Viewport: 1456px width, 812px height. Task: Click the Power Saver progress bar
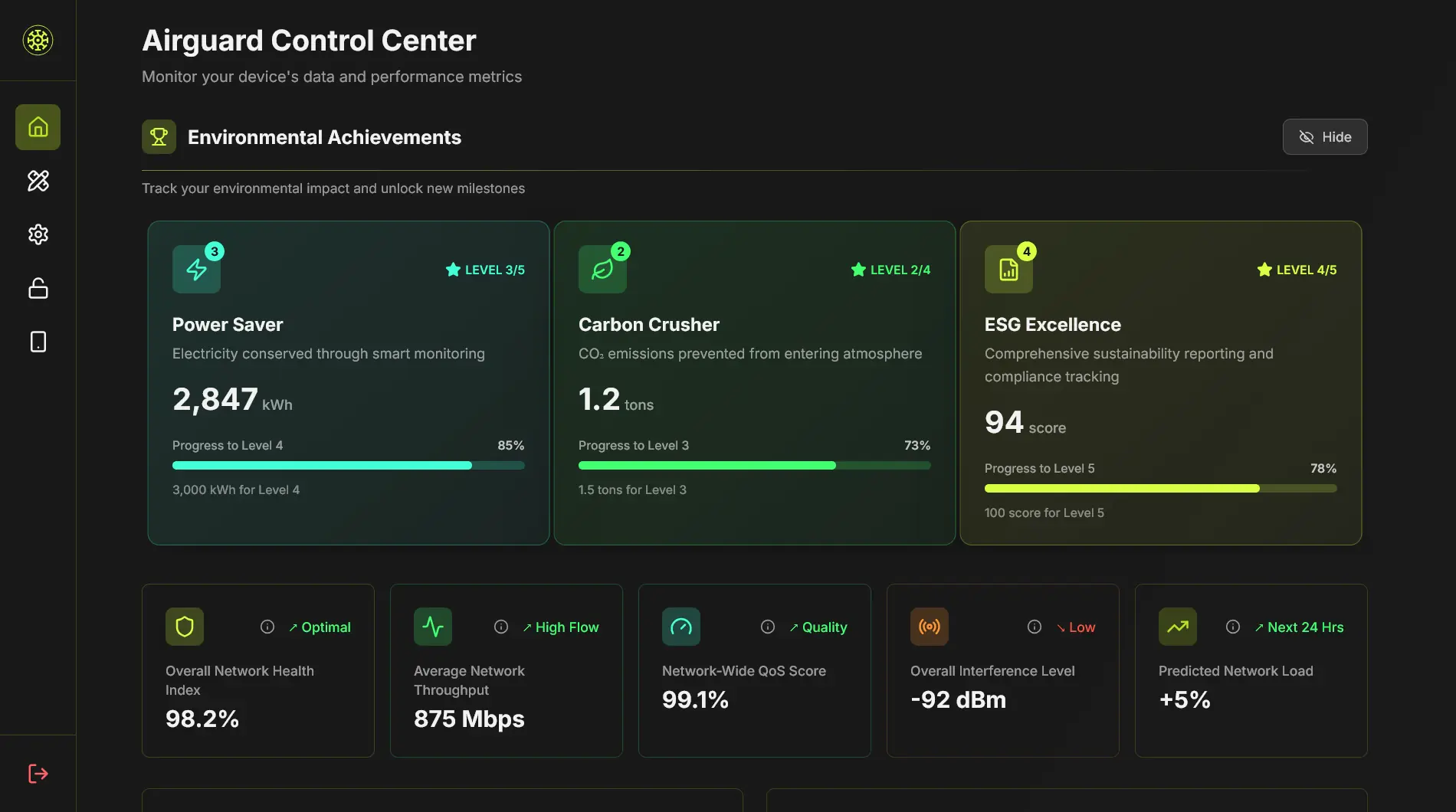(x=349, y=465)
